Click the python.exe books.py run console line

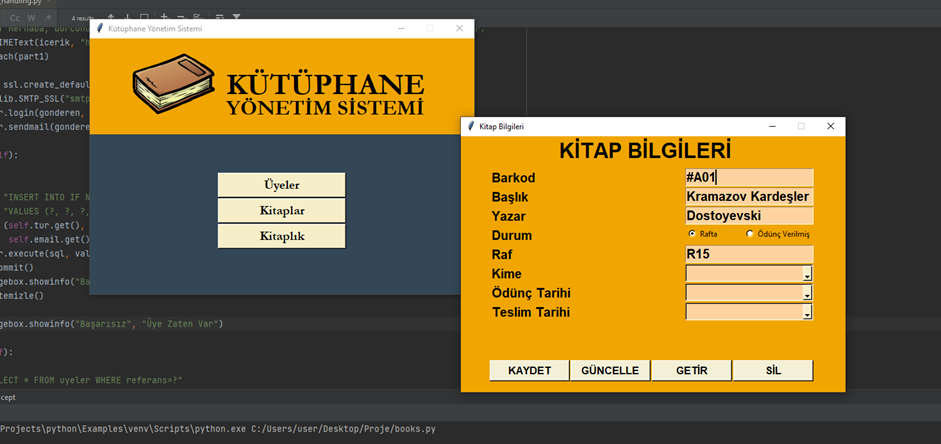(218, 429)
